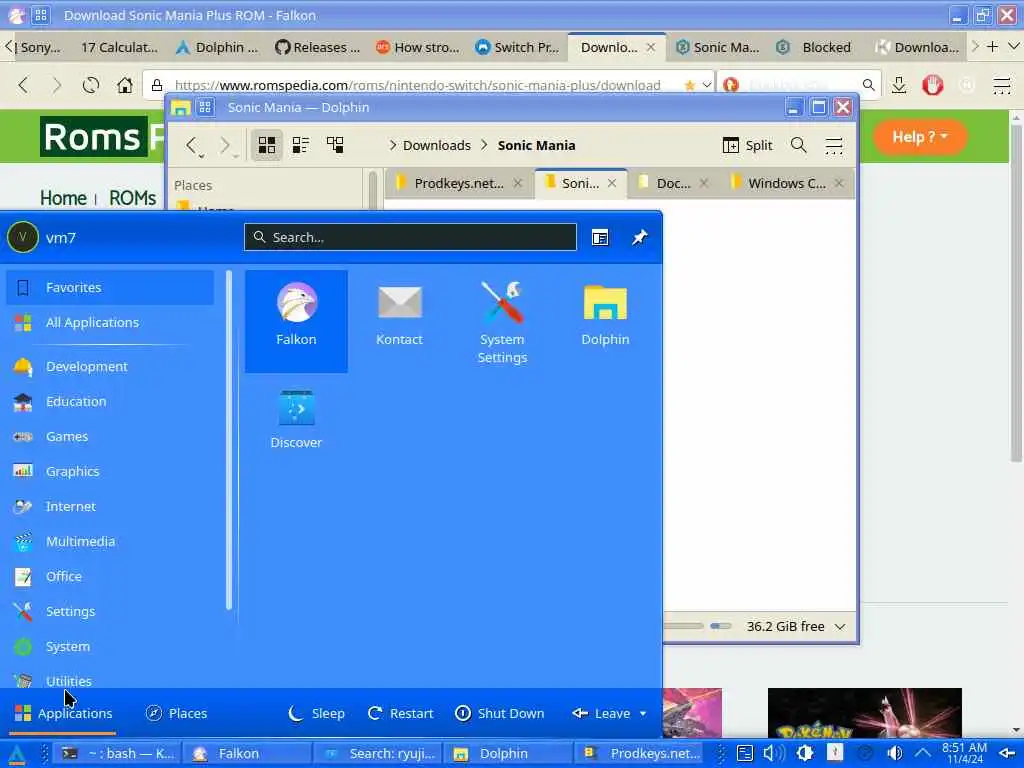1024x768 pixels.
Task: Open the Education category
Action: (110, 402)
